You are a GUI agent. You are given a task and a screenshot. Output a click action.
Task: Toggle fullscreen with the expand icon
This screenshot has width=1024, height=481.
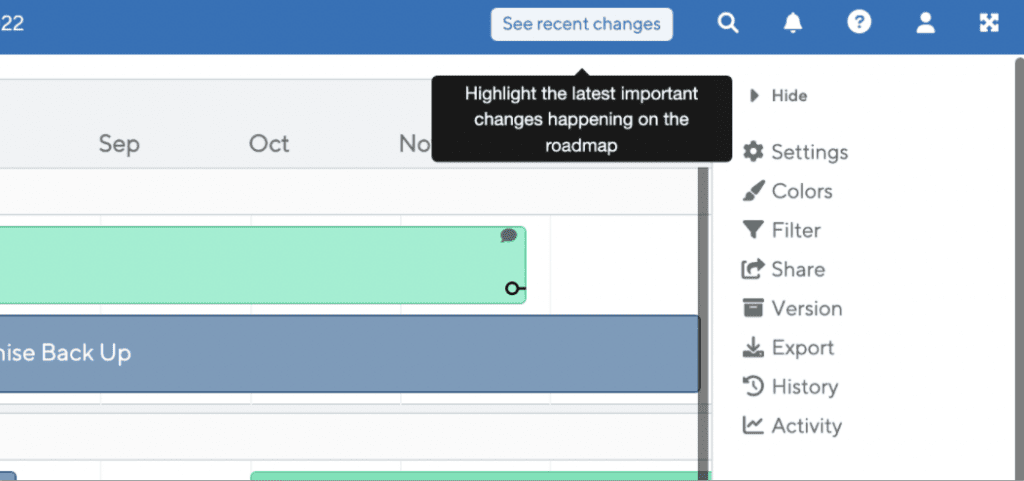(989, 23)
